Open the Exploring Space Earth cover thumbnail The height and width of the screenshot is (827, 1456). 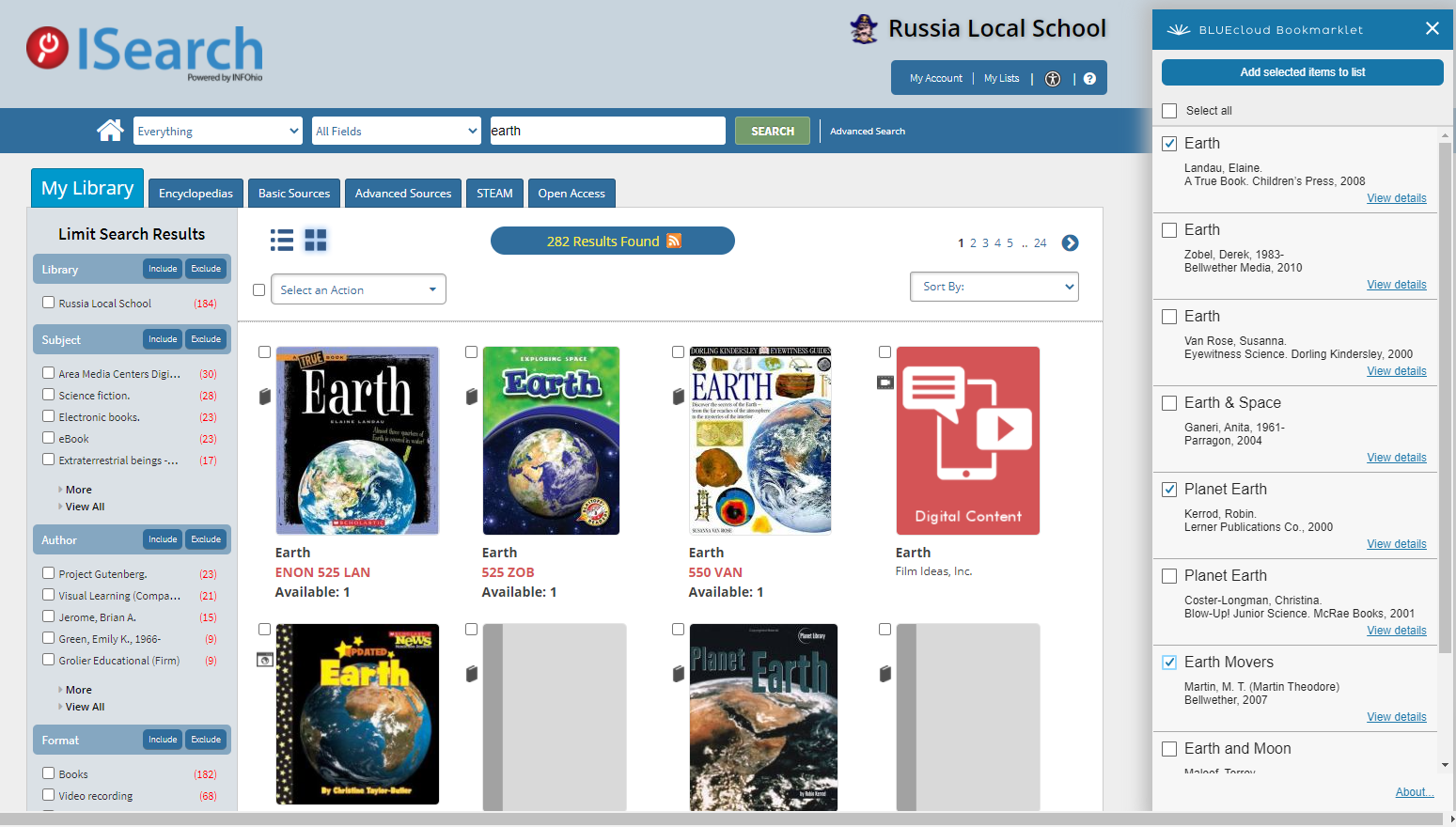click(551, 441)
